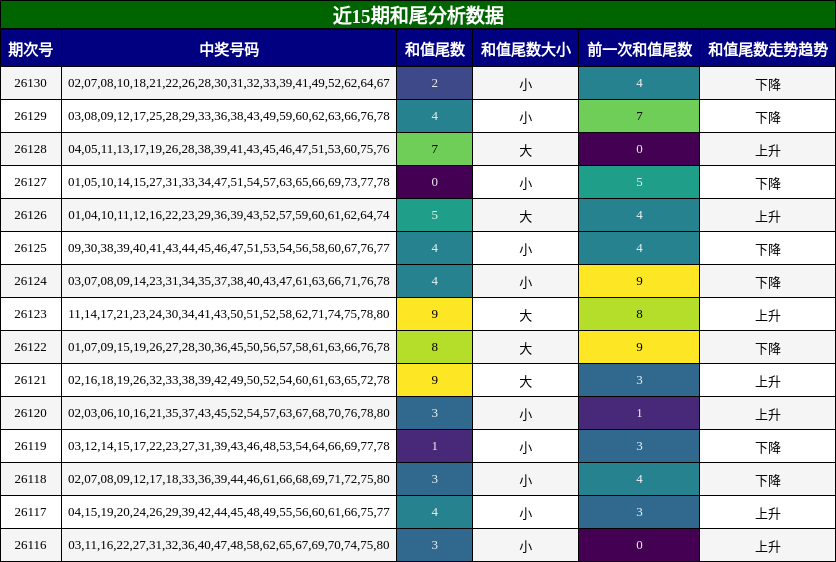The width and height of the screenshot is (836, 562).
Task: Click 前一次和值尾数 cell 0 in row 26116
Action: click(639, 545)
